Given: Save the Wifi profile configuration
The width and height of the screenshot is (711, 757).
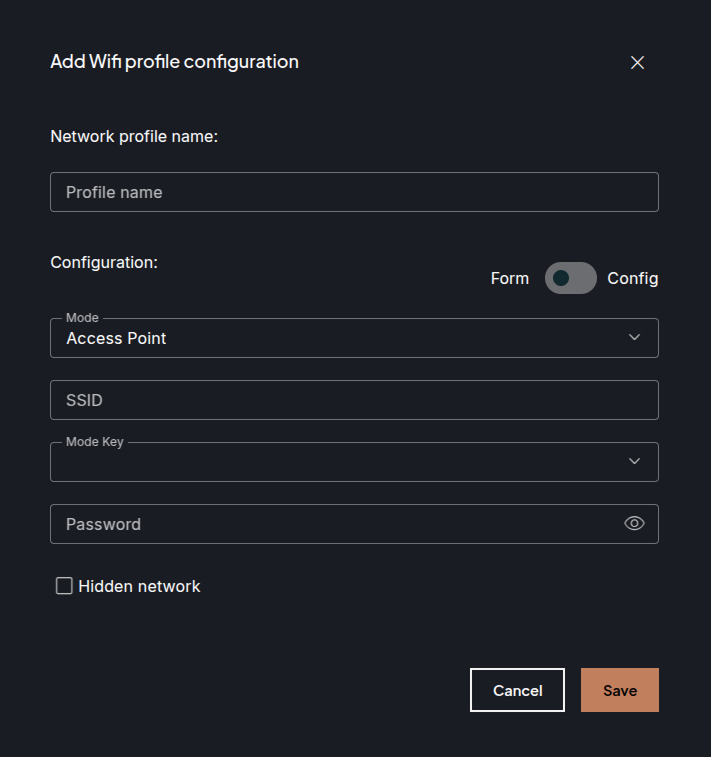Looking at the screenshot, I should [619, 690].
